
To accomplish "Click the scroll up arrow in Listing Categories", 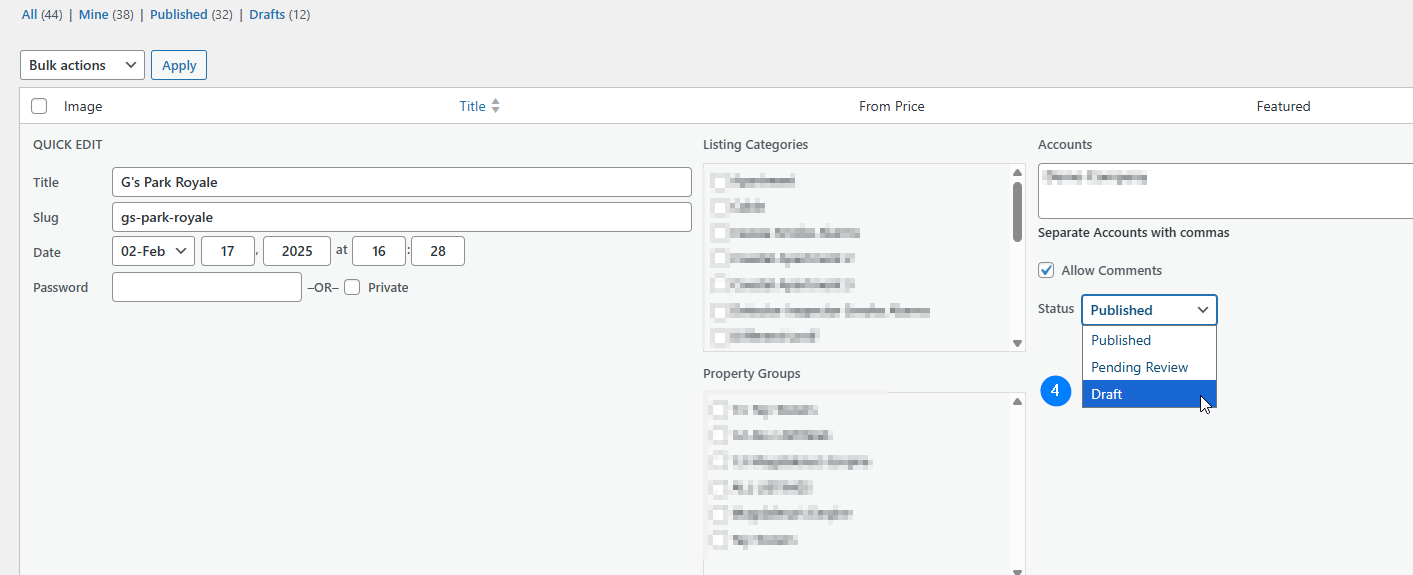I will [x=1017, y=173].
